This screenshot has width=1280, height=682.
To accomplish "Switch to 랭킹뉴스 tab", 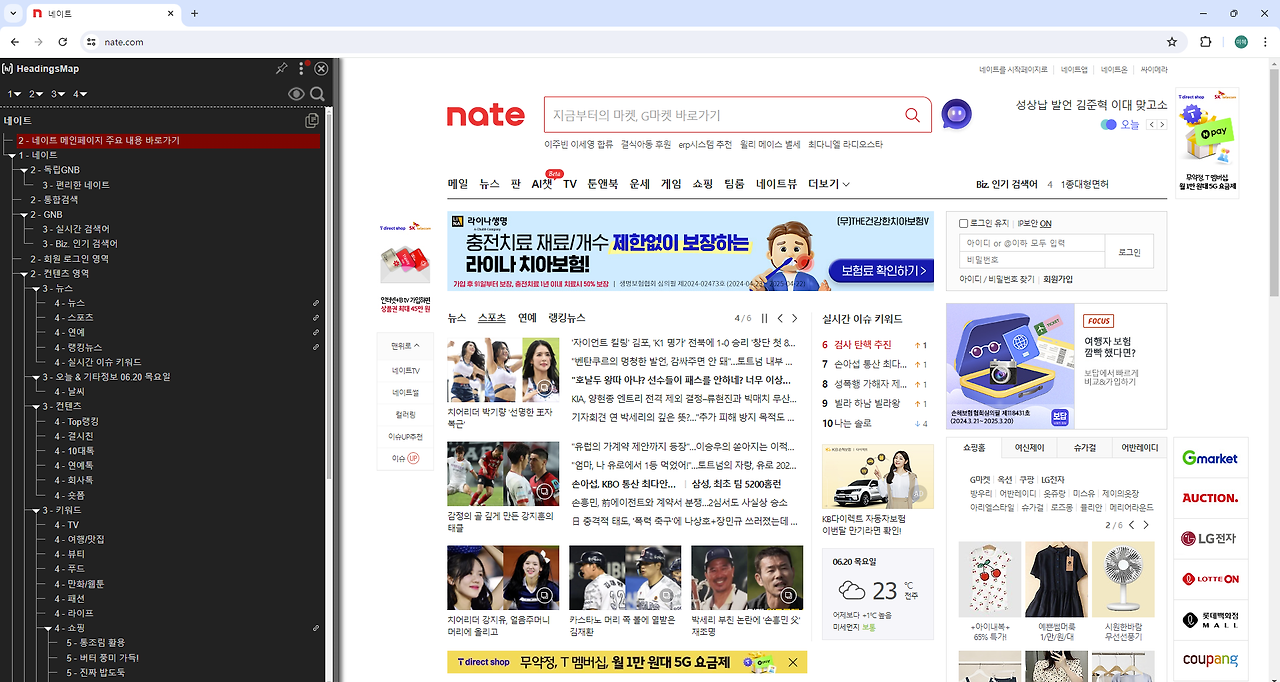I will [x=567, y=318].
